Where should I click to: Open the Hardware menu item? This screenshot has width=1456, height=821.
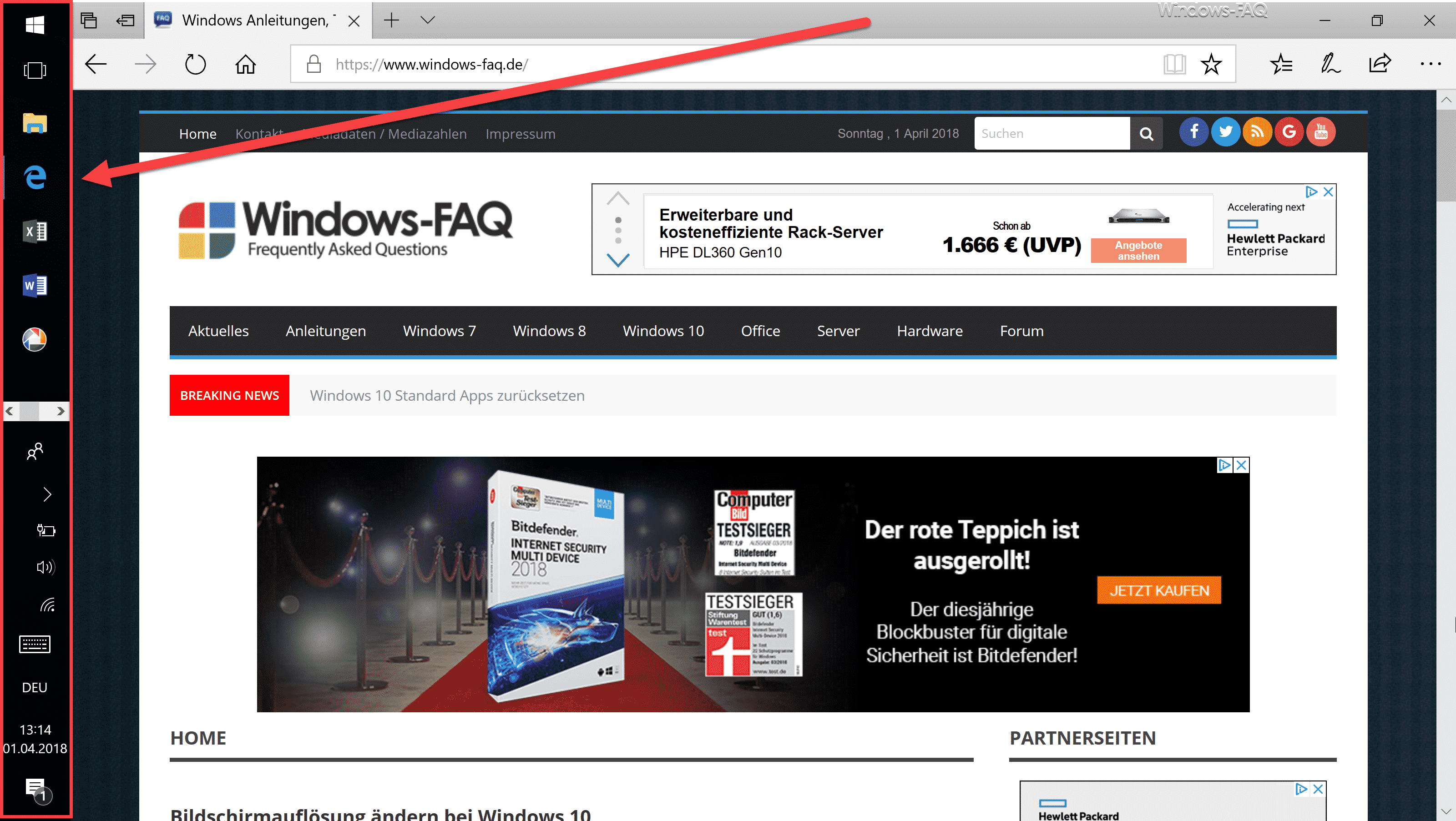point(929,331)
